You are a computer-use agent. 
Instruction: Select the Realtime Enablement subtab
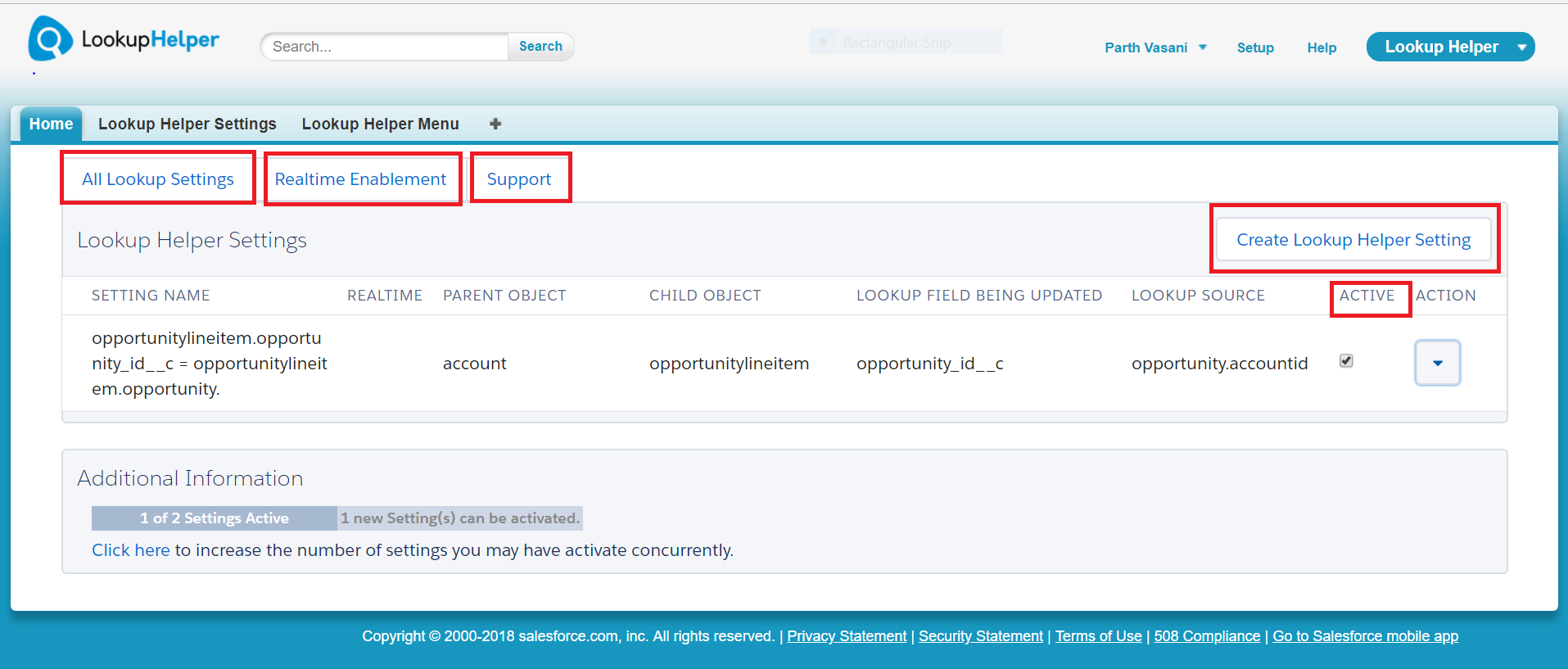[x=360, y=179]
